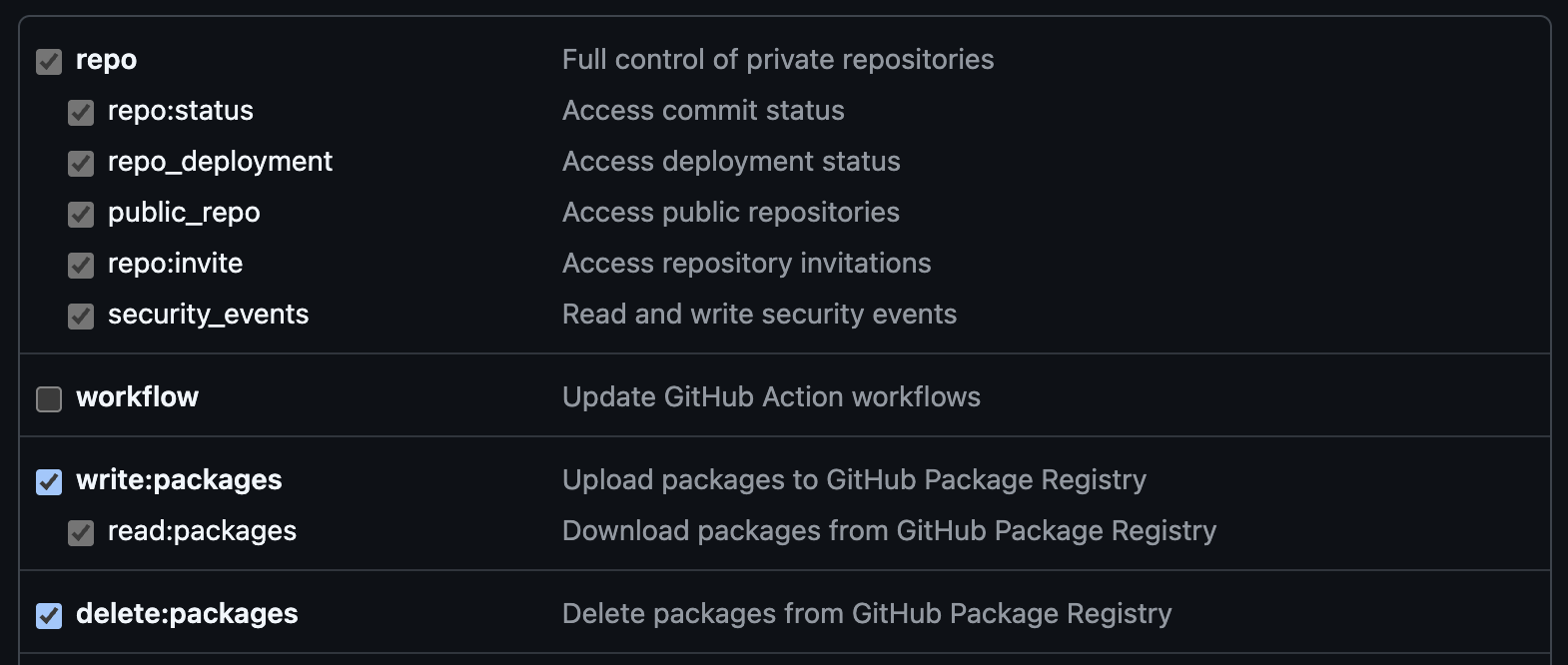Uncheck the repo scope checkbox
The image size is (1568, 665).
click(49, 61)
